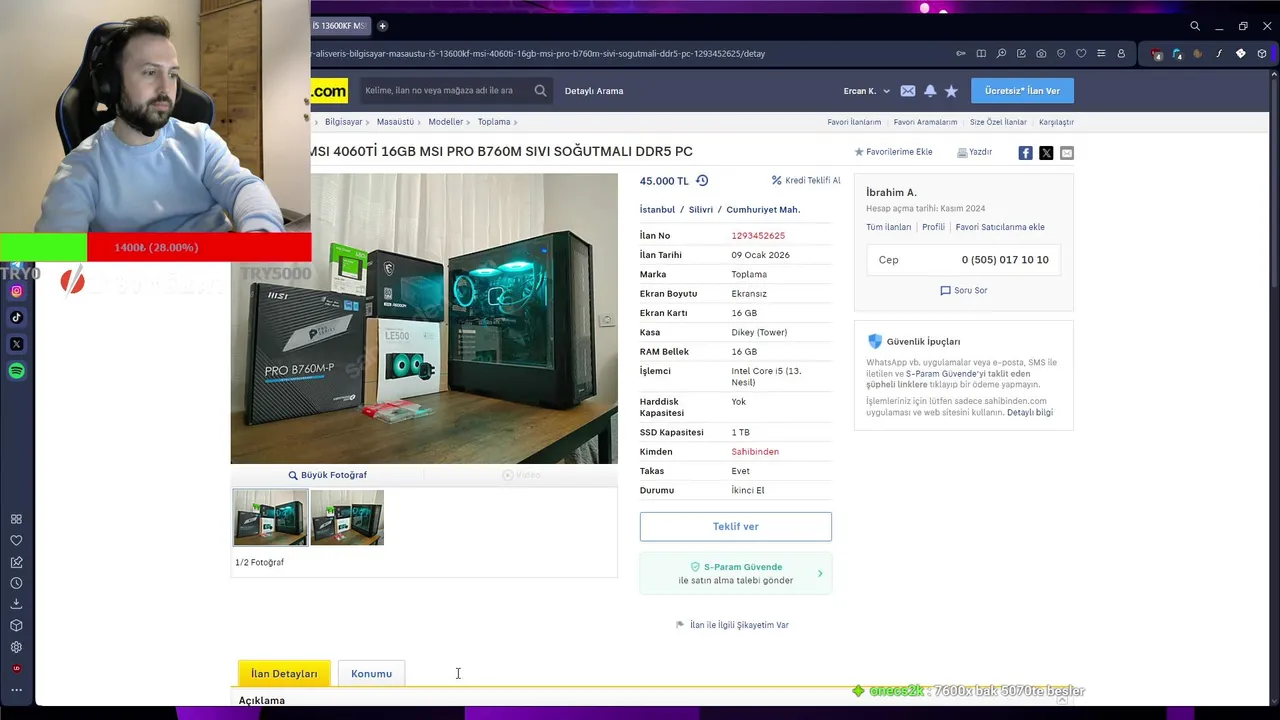Open the sidebar workspaces grid icon
Viewport: 1280px width, 720px height.
[16, 519]
